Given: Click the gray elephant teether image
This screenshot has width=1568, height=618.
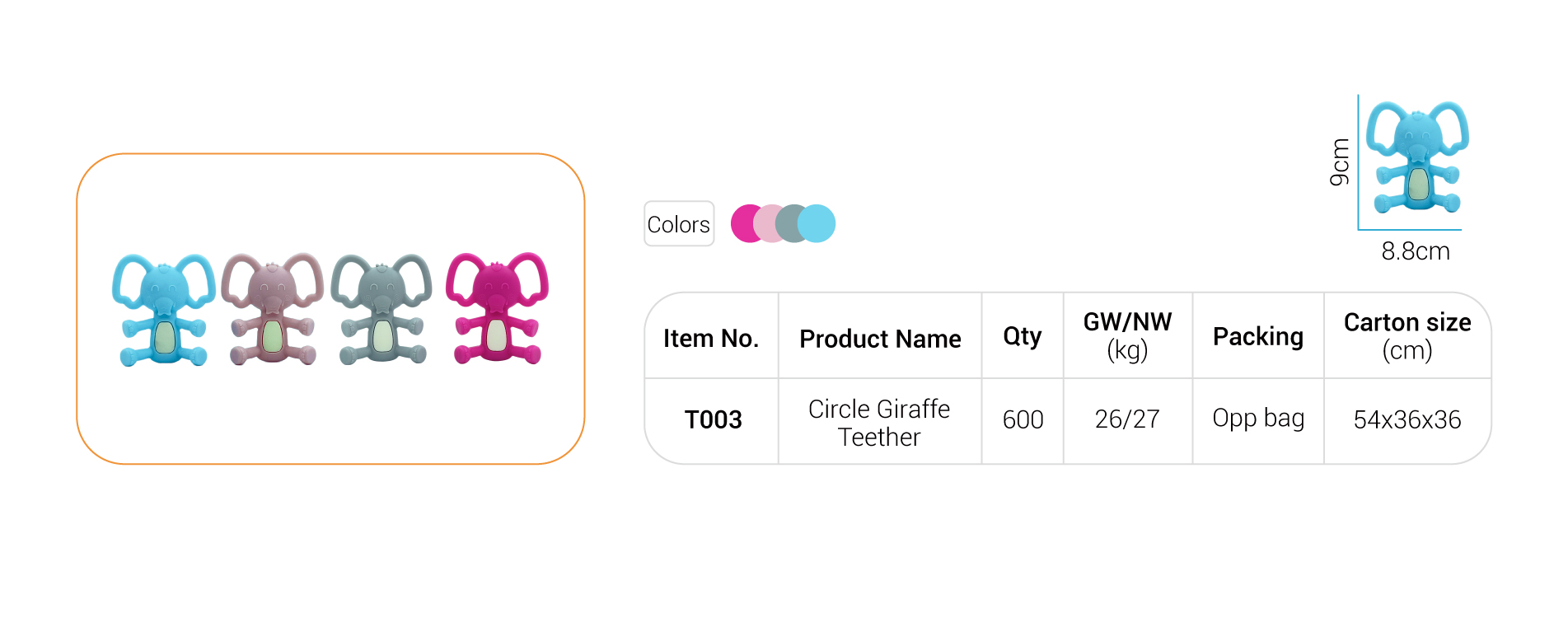Looking at the screenshot, I should coord(381,309).
